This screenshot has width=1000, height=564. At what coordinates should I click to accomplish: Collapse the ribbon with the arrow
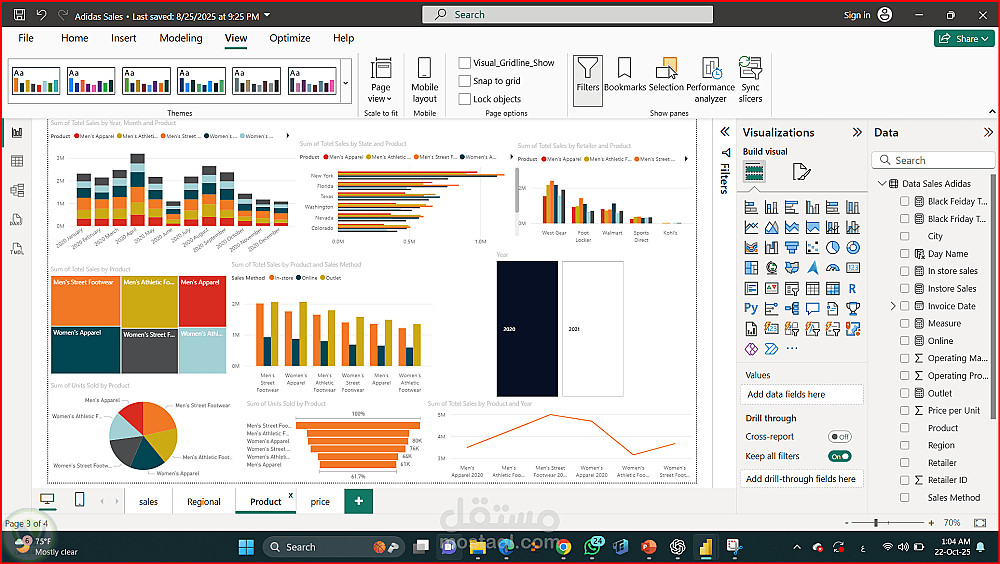[x=992, y=112]
